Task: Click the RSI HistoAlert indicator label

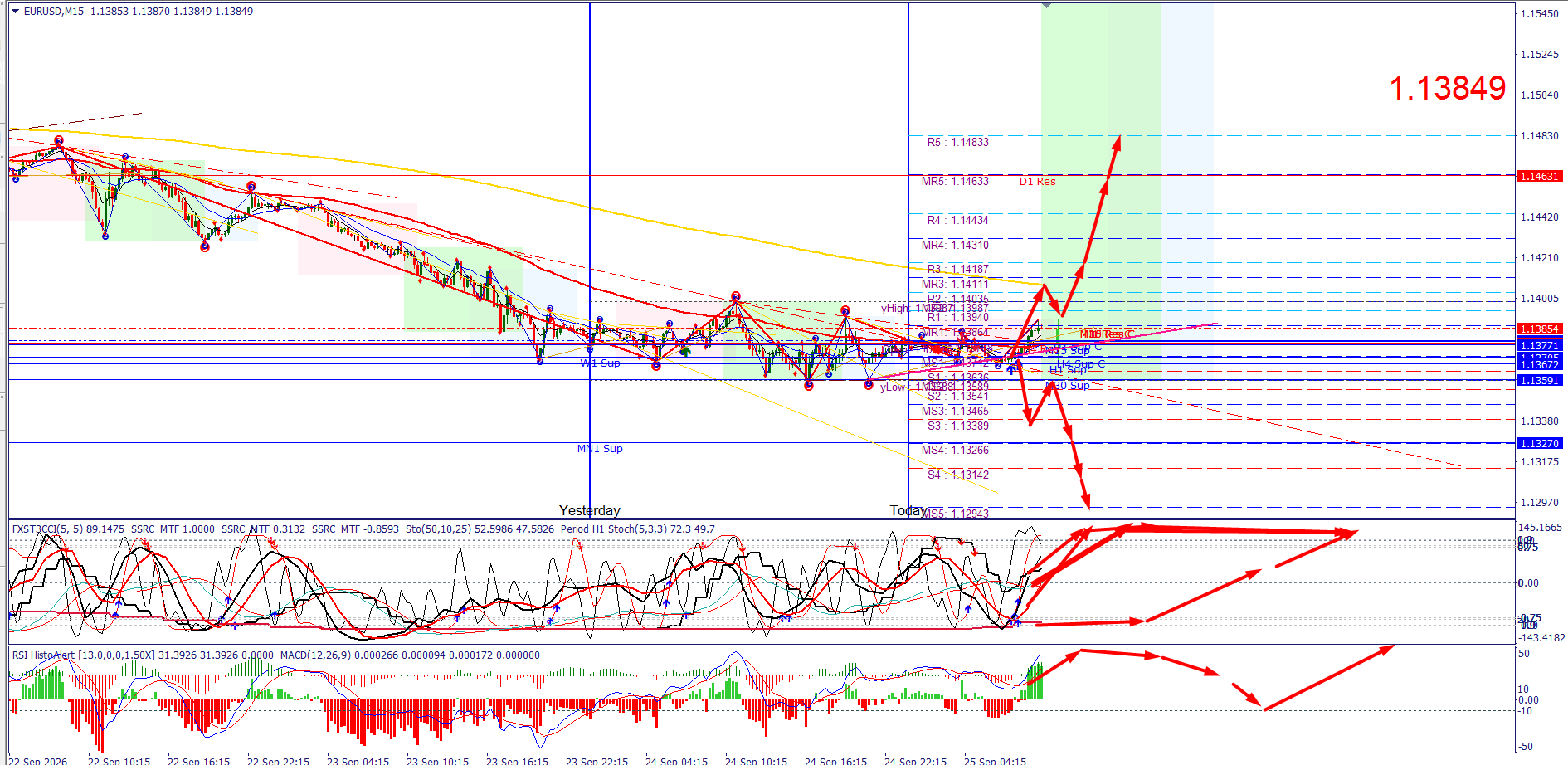Action: (x=143, y=655)
